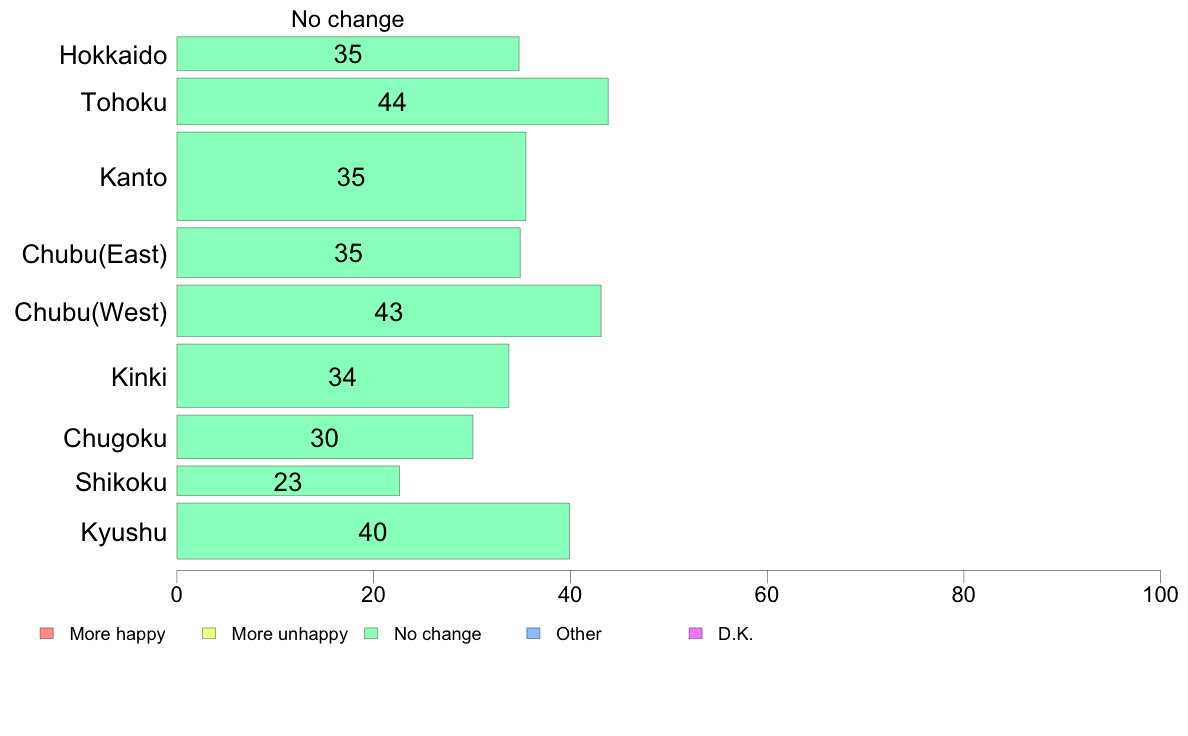1188x736 pixels.
Task: Select the Shikoku bar showing 23
Action: point(289,481)
